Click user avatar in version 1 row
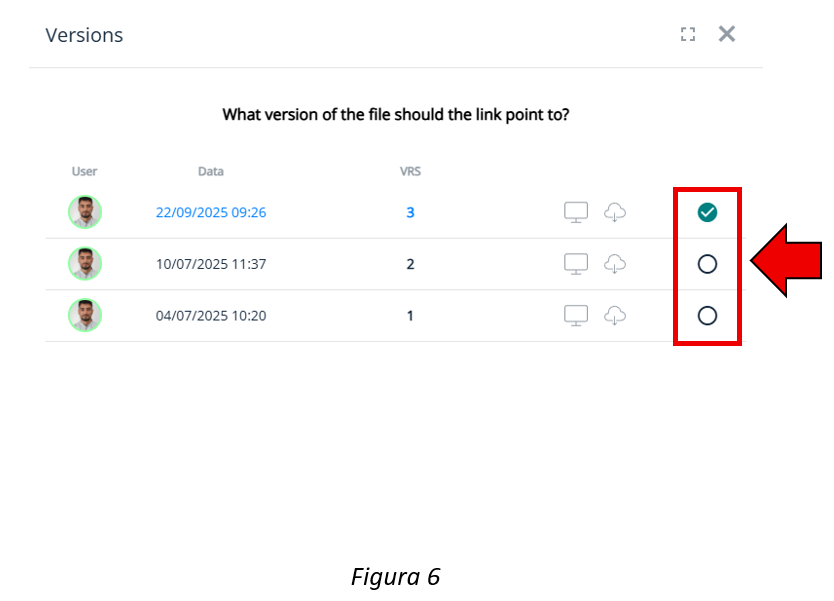834x601 pixels. click(x=85, y=316)
